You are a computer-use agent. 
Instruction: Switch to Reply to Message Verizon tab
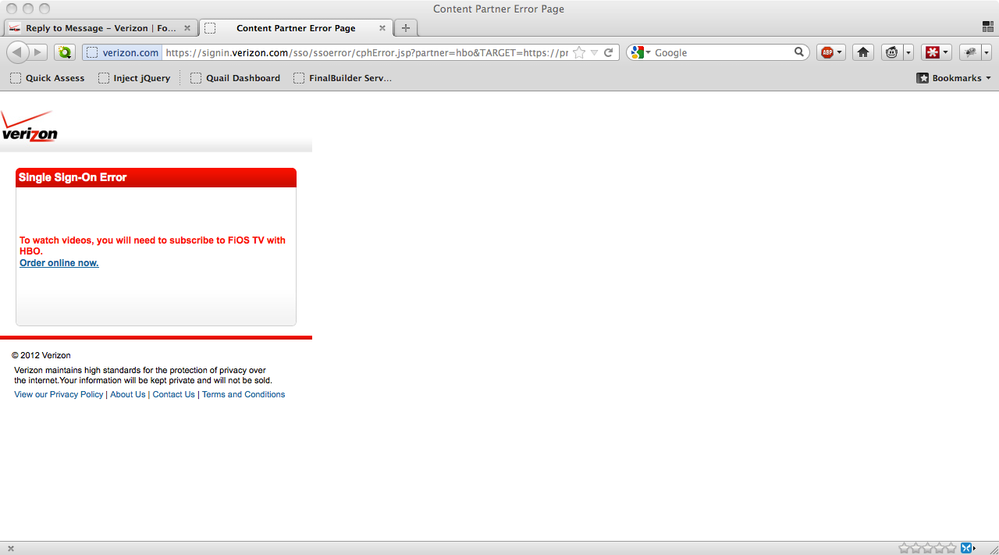click(101, 28)
